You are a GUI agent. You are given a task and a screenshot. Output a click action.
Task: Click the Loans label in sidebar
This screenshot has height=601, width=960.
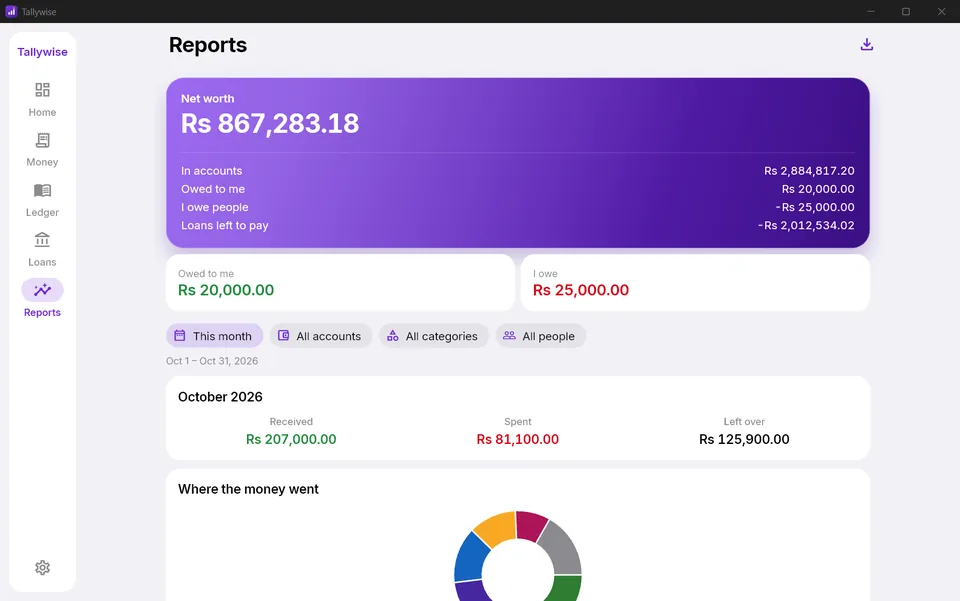[42, 262]
